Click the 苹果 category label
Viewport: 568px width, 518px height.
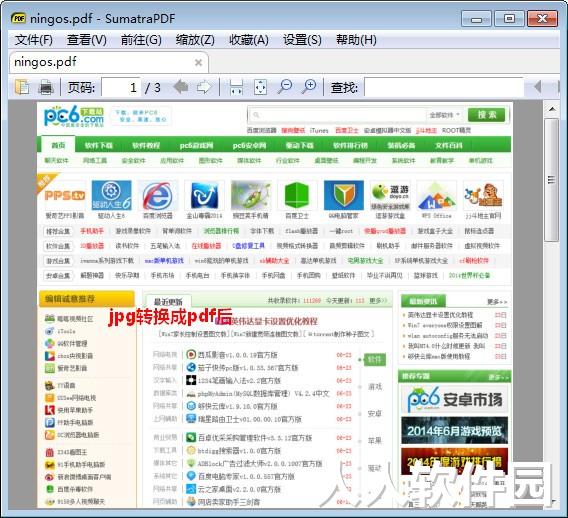click(x=375, y=441)
